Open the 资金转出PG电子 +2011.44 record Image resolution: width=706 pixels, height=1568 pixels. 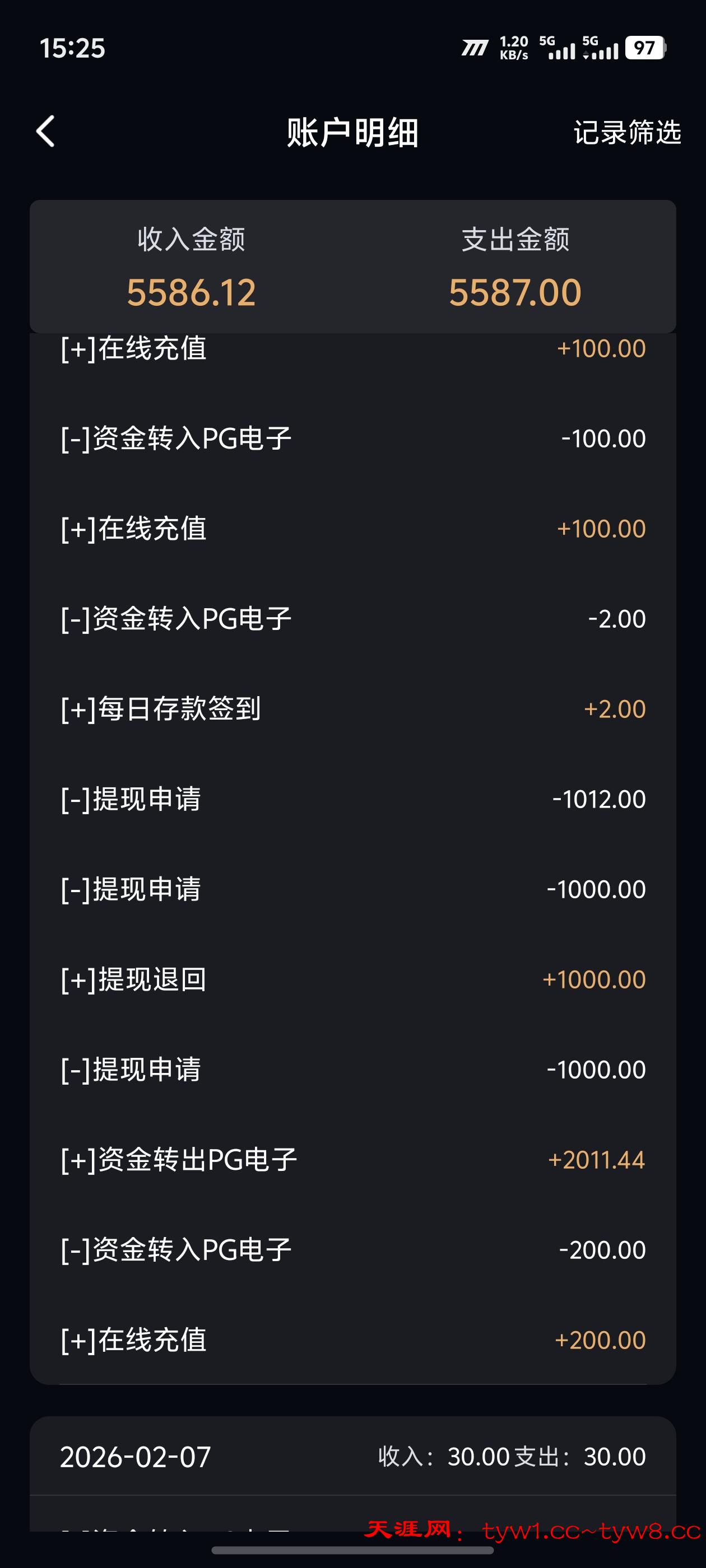tap(352, 1160)
